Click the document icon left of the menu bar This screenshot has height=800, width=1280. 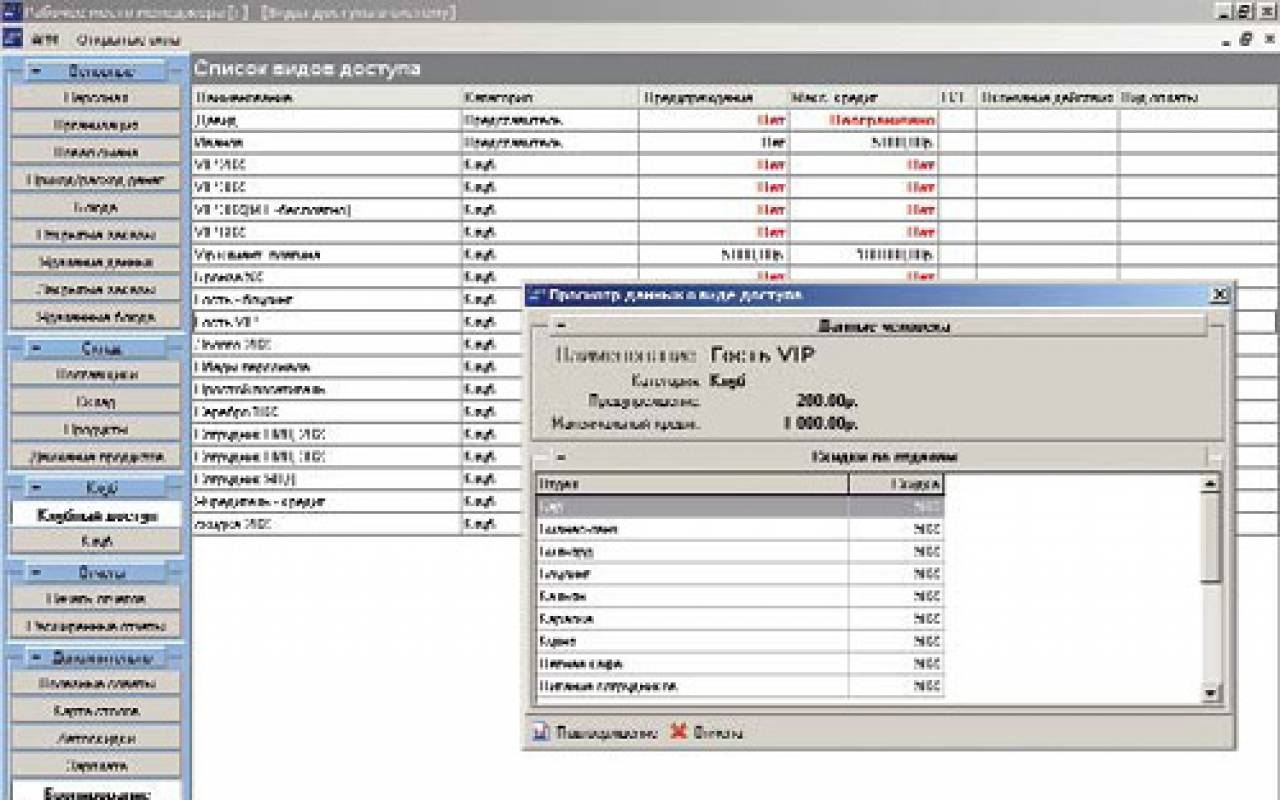coord(11,40)
